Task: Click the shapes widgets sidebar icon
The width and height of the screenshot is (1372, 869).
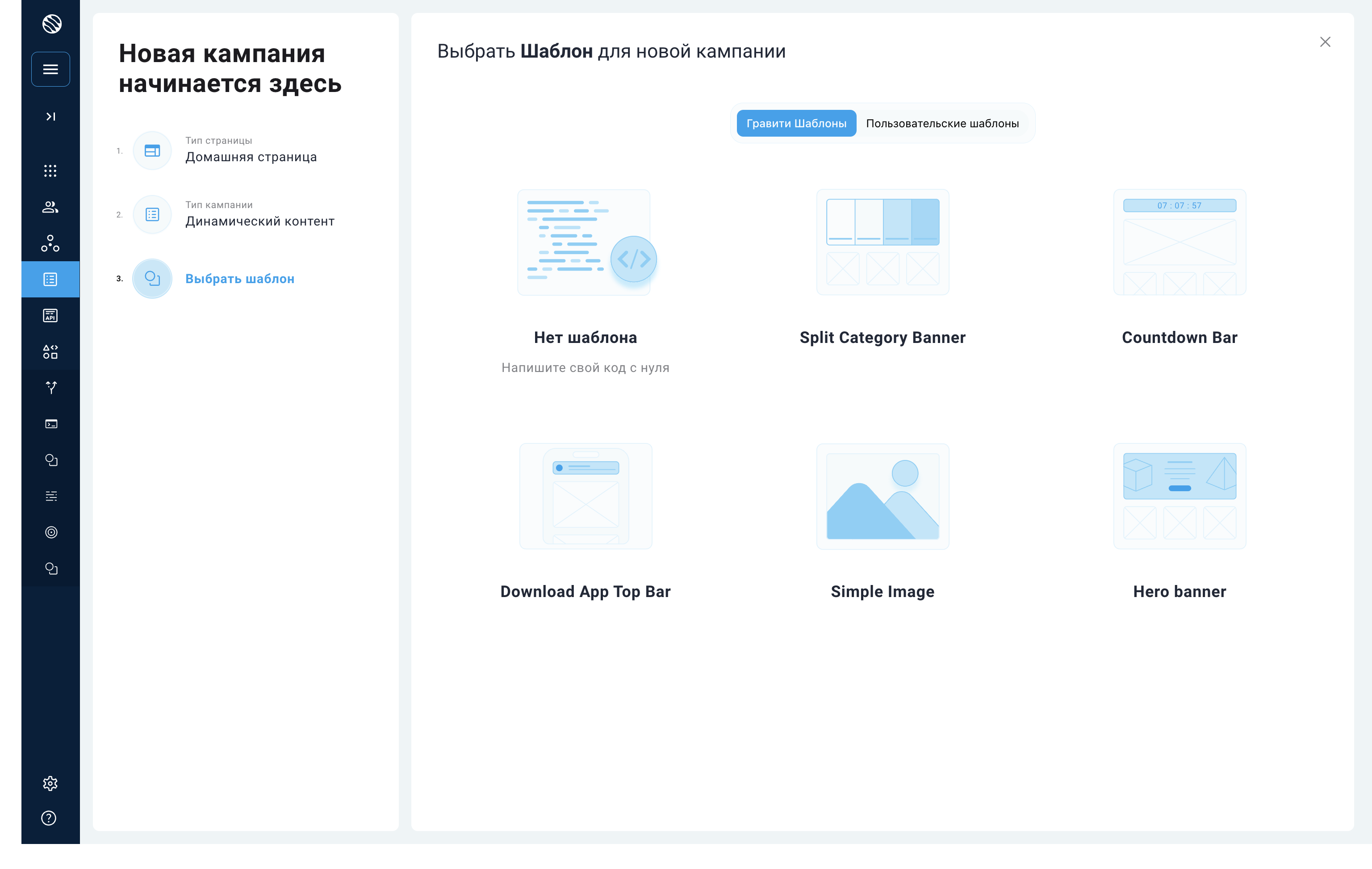Action: (51, 351)
